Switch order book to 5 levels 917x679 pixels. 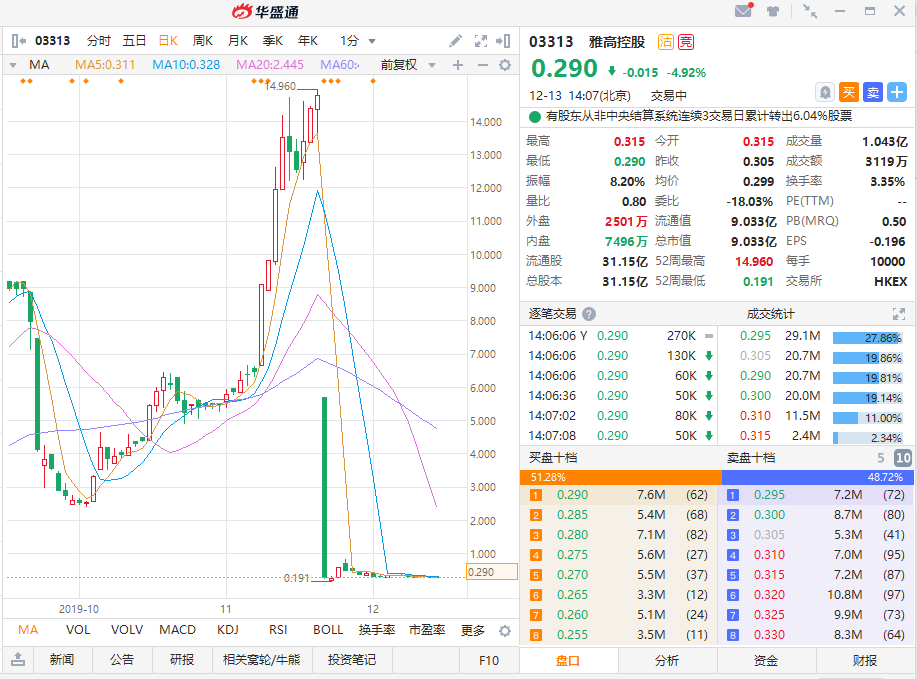point(881,458)
